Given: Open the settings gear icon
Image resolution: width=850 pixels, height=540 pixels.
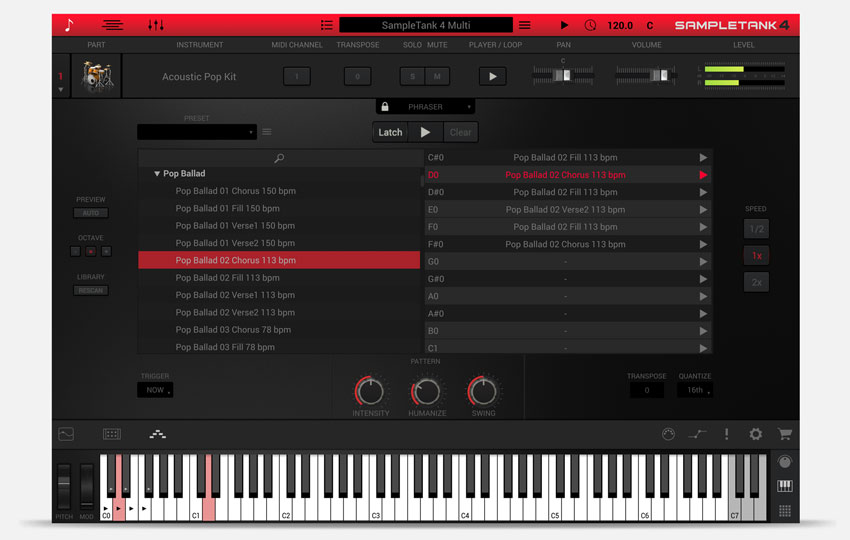Looking at the screenshot, I should (x=755, y=434).
